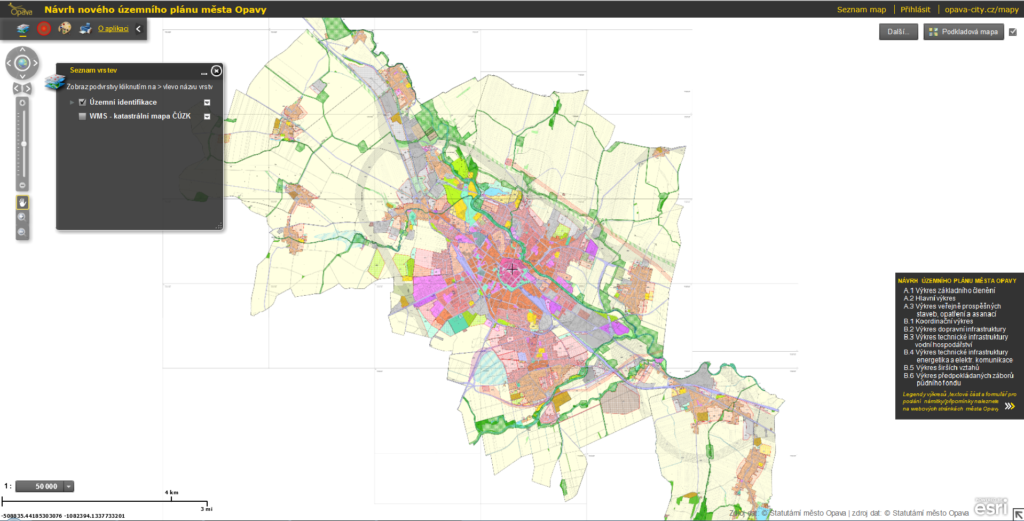The height and width of the screenshot is (521, 1024).
Task: Click the minus at bottom of zoom slider
Action: [23, 185]
